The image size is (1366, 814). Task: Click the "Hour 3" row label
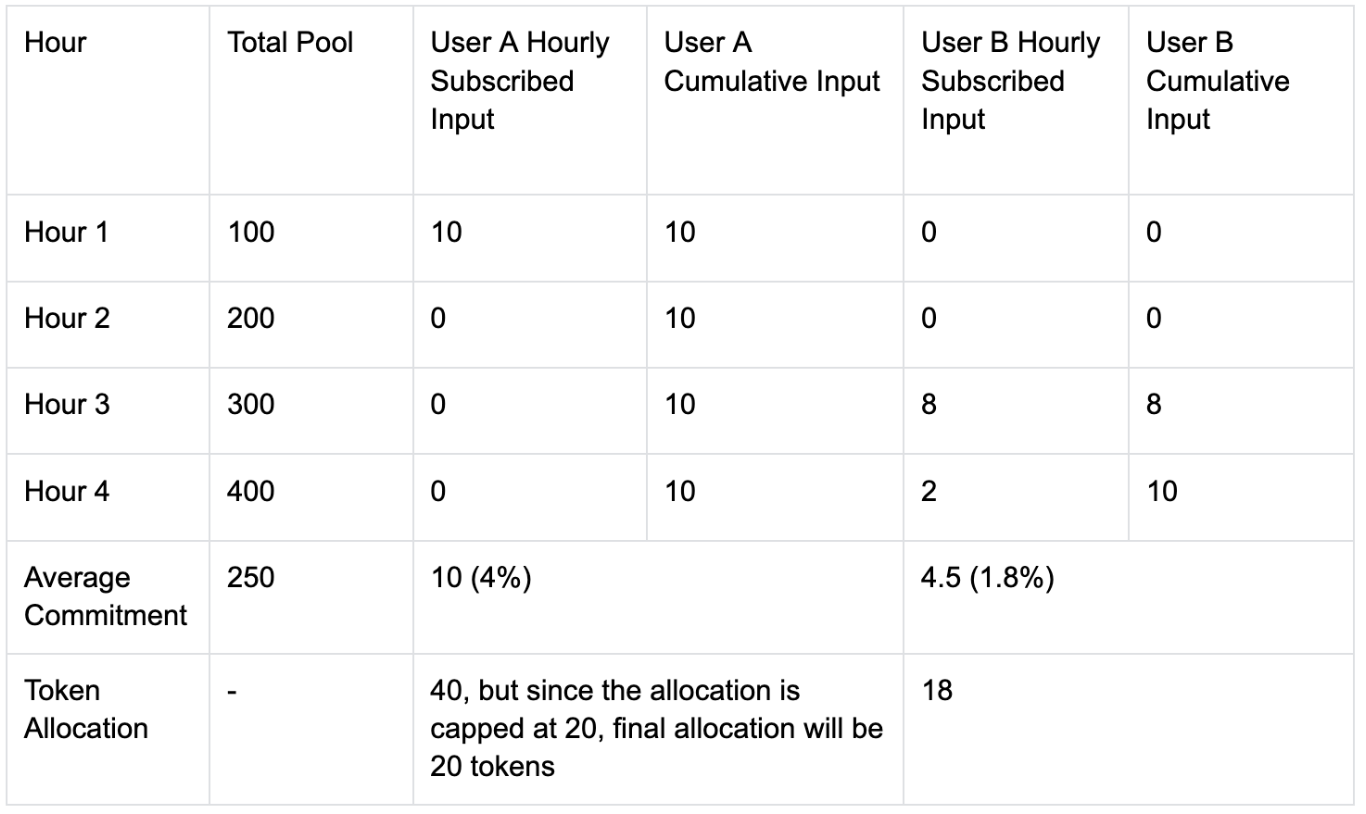(x=67, y=405)
